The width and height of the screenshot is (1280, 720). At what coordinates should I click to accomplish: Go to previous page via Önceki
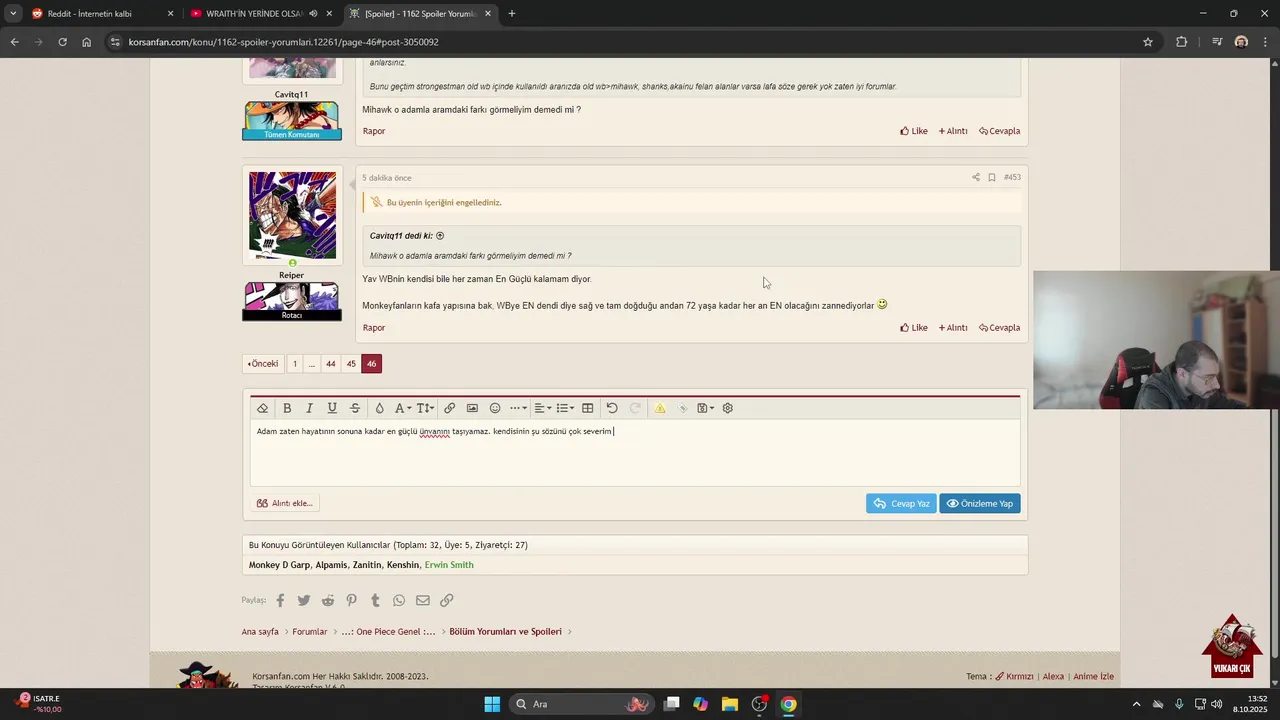coord(264,364)
